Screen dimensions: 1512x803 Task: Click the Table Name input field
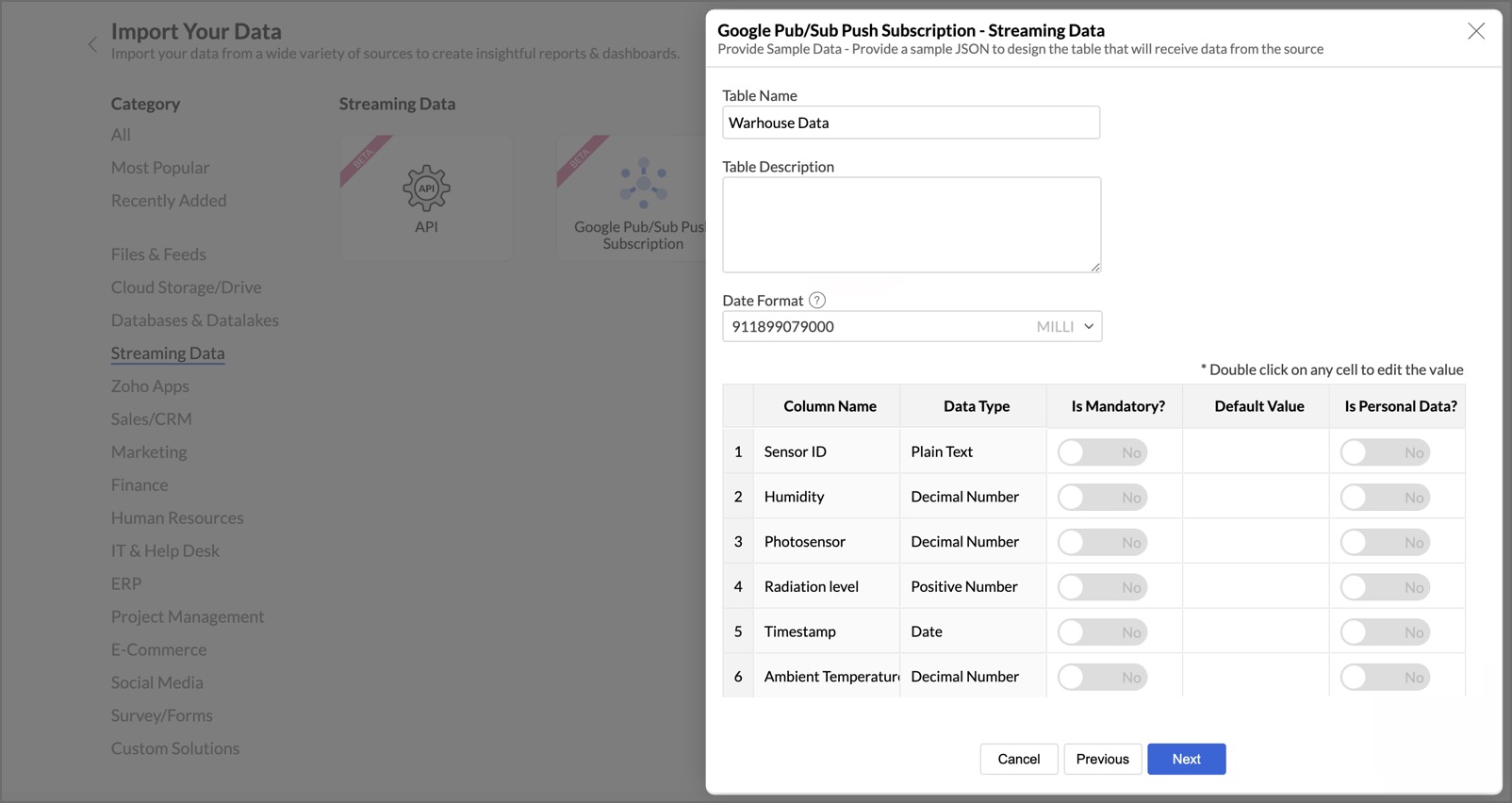point(911,123)
